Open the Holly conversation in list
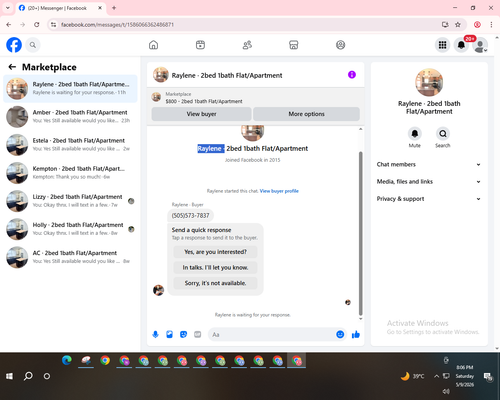The height and width of the screenshot is (400, 500). click(70, 229)
